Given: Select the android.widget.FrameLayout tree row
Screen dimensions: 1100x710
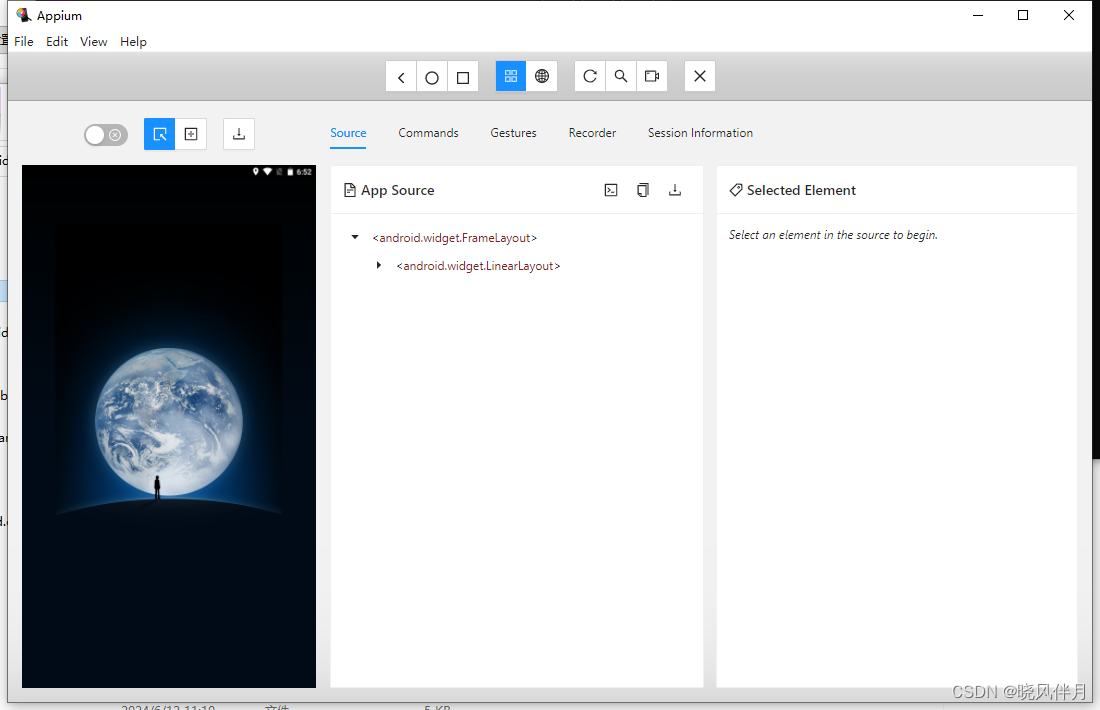Looking at the screenshot, I should (x=455, y=238).
